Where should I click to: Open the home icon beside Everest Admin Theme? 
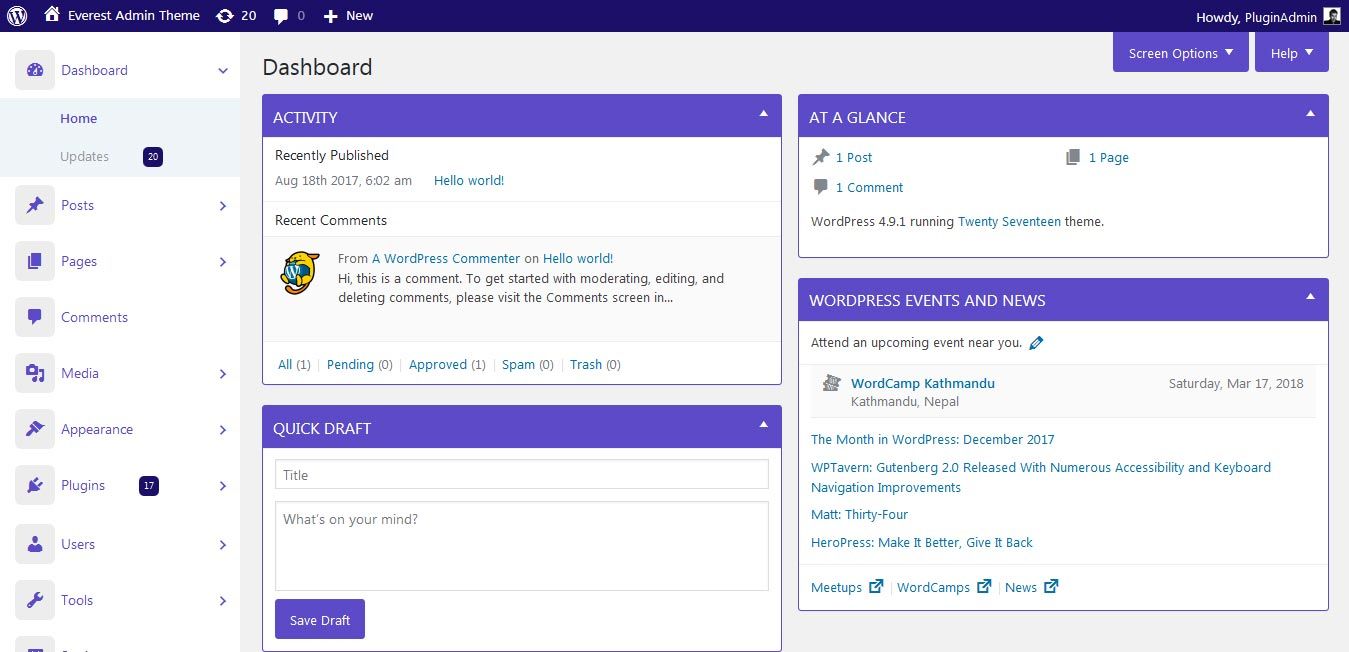(52, 15)
